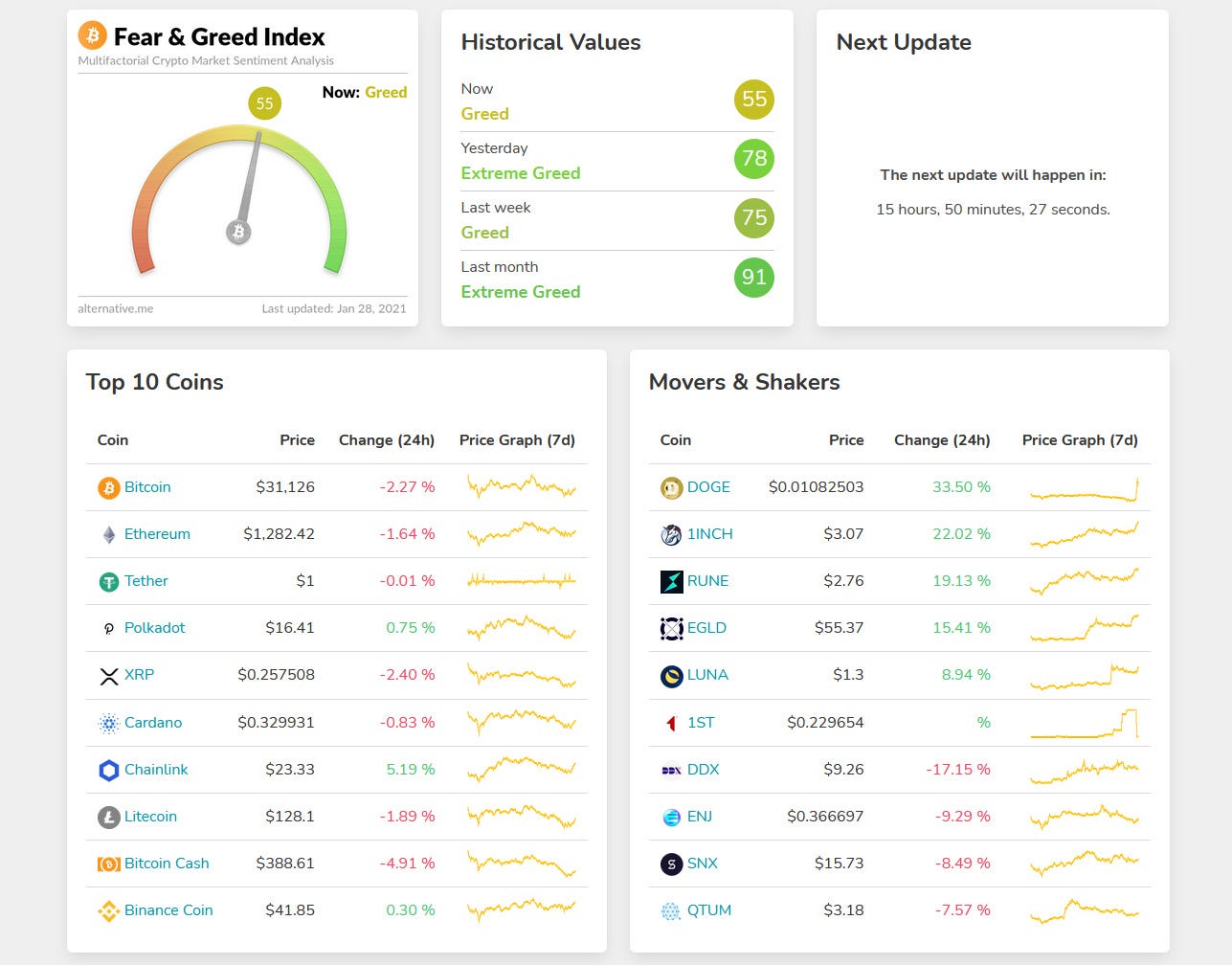Click the 55 badge above the gauge
Viewport: 1232px width, 965px height.
coord(265,103)
